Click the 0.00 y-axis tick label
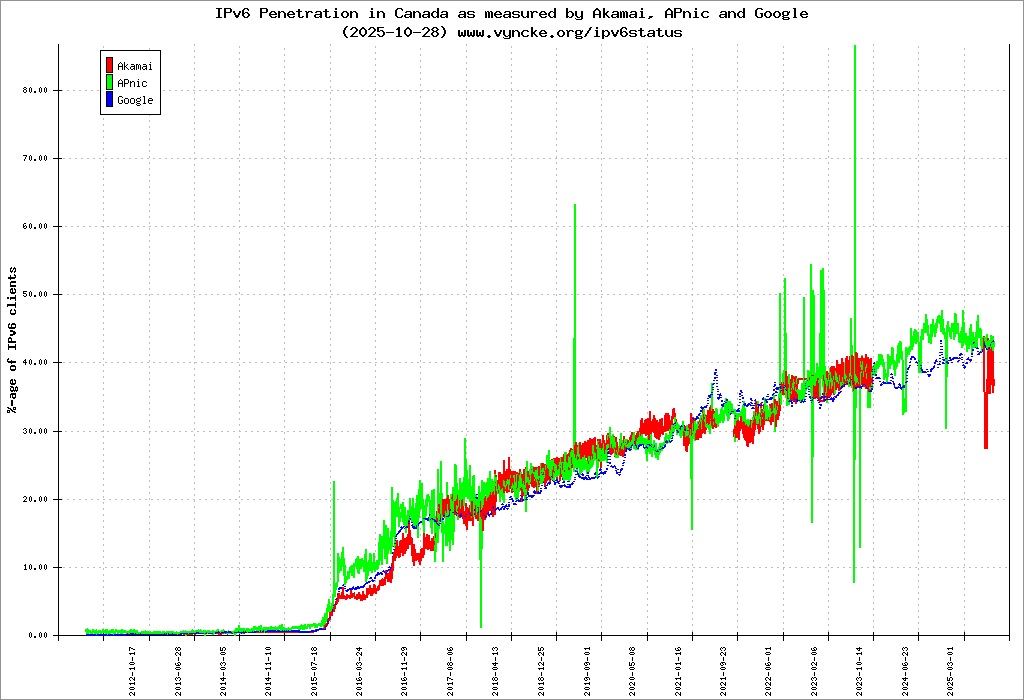Screen dimensions: 1024x700 [37, 635]
